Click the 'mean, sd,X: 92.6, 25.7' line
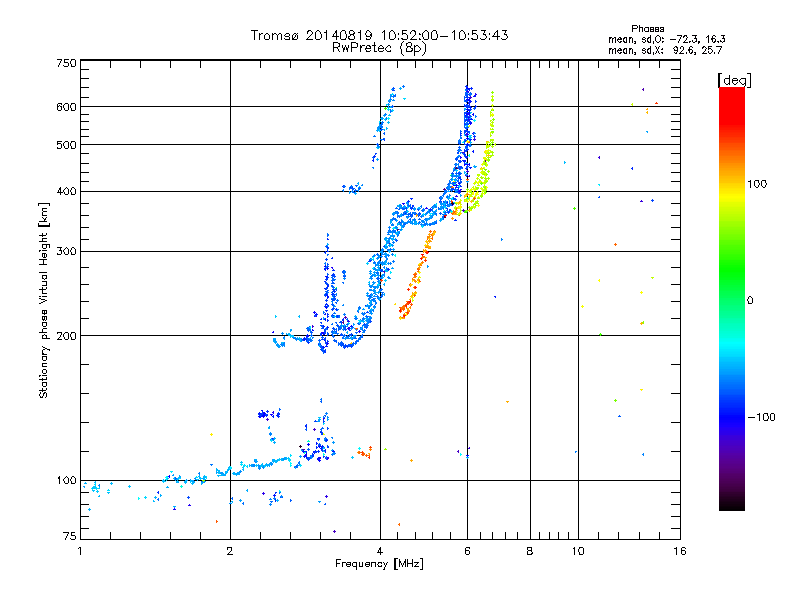The image size is (800, 600). click(665, 50)
